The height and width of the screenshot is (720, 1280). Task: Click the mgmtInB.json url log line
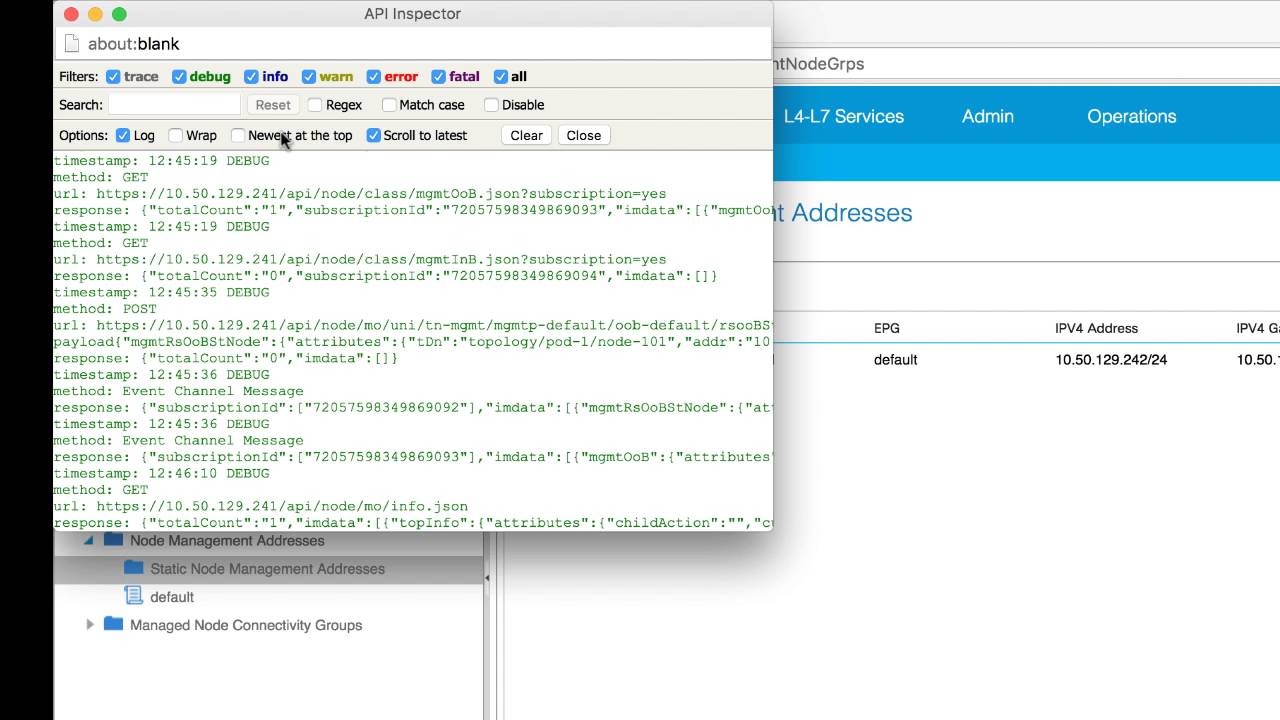click(x=360, y=260)
